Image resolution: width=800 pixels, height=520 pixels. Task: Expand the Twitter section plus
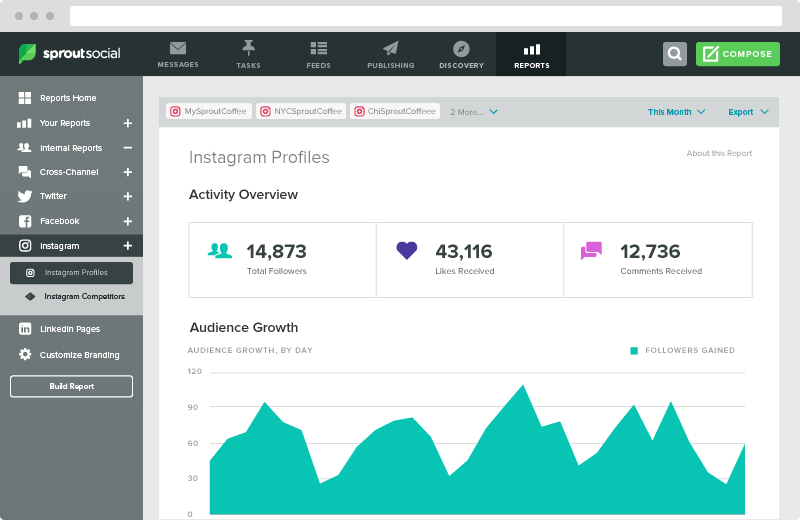[128, 196]
